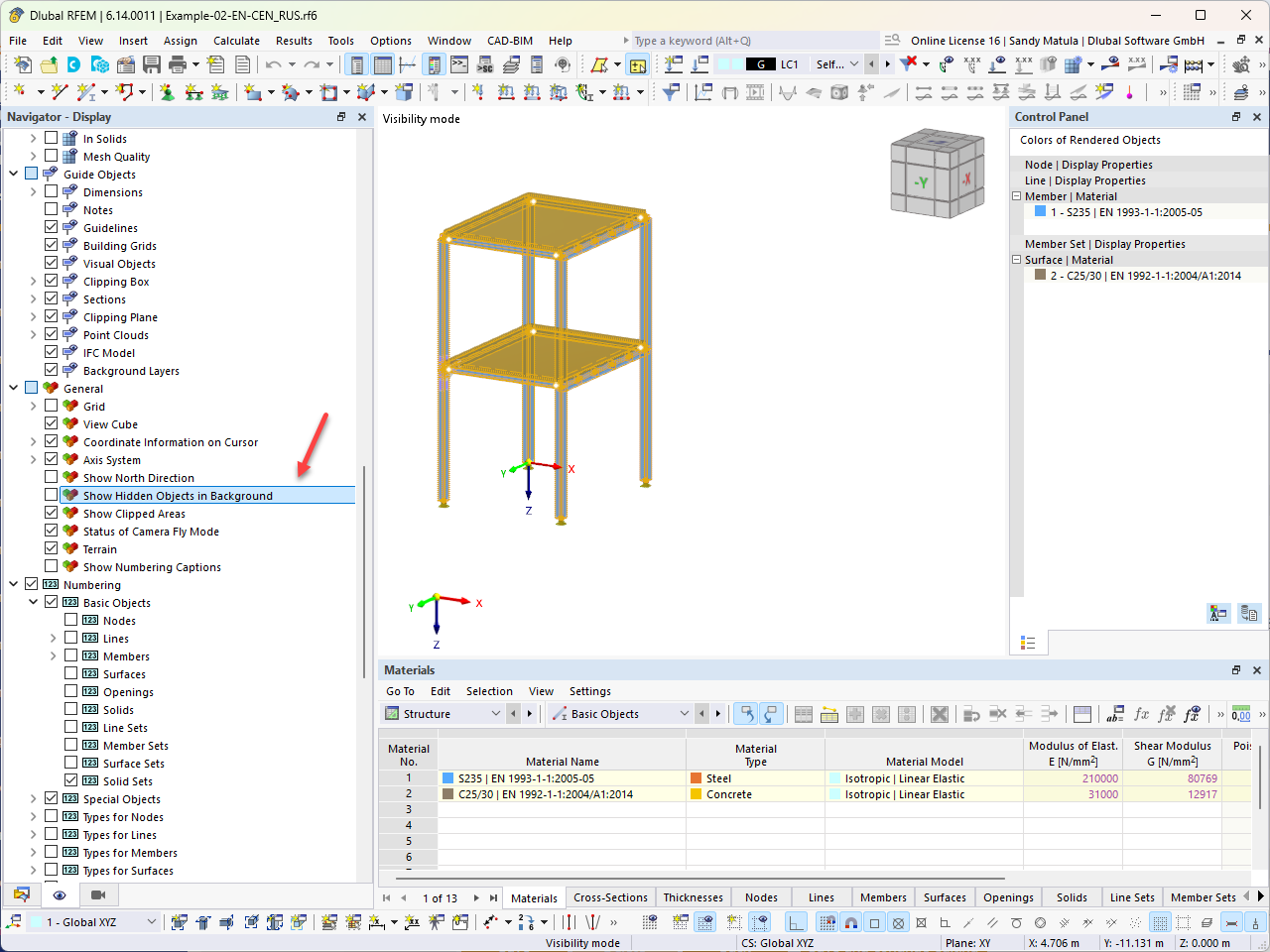Viewport: 1270px width, 952px height.
Task: Open Navigator Views eye tab
Action: click(x=60, y=894)
